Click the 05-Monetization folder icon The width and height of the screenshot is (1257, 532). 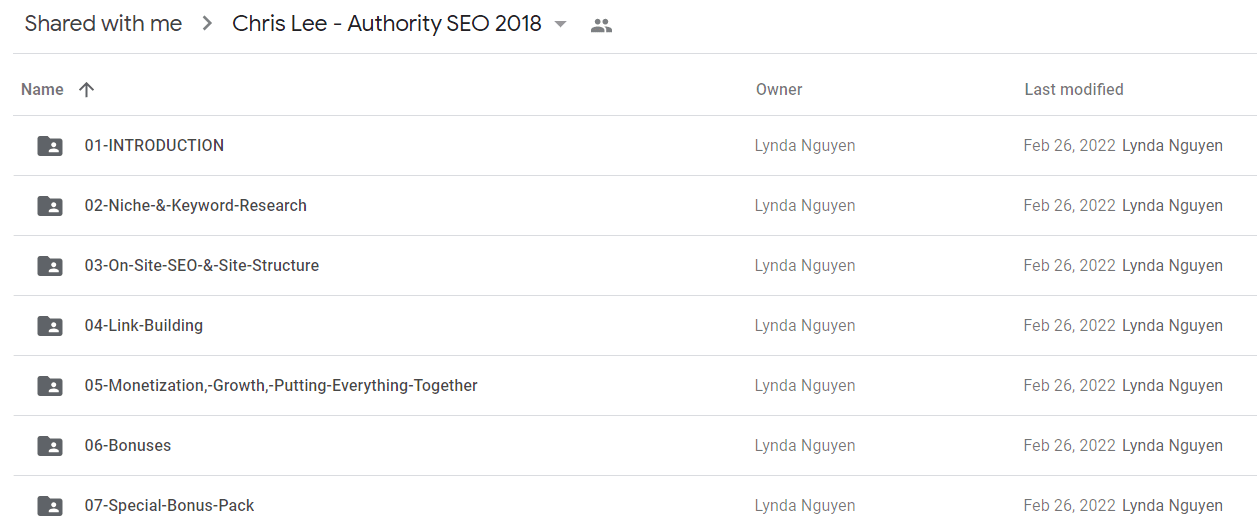point(50,386)
